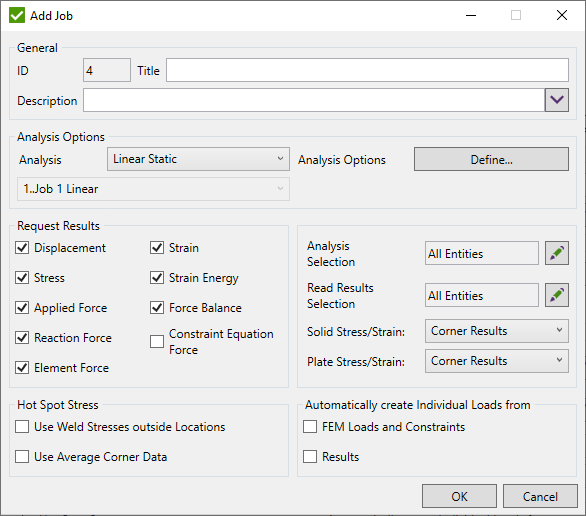Disable Force Balance results
The image size is (586, 516).
point(157,307)
